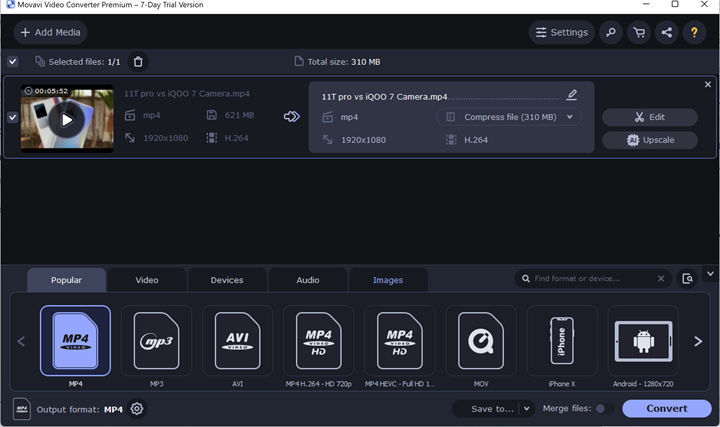Play the video thumbnail preview
The image size is (720, 427).
[x=67, y=120]
